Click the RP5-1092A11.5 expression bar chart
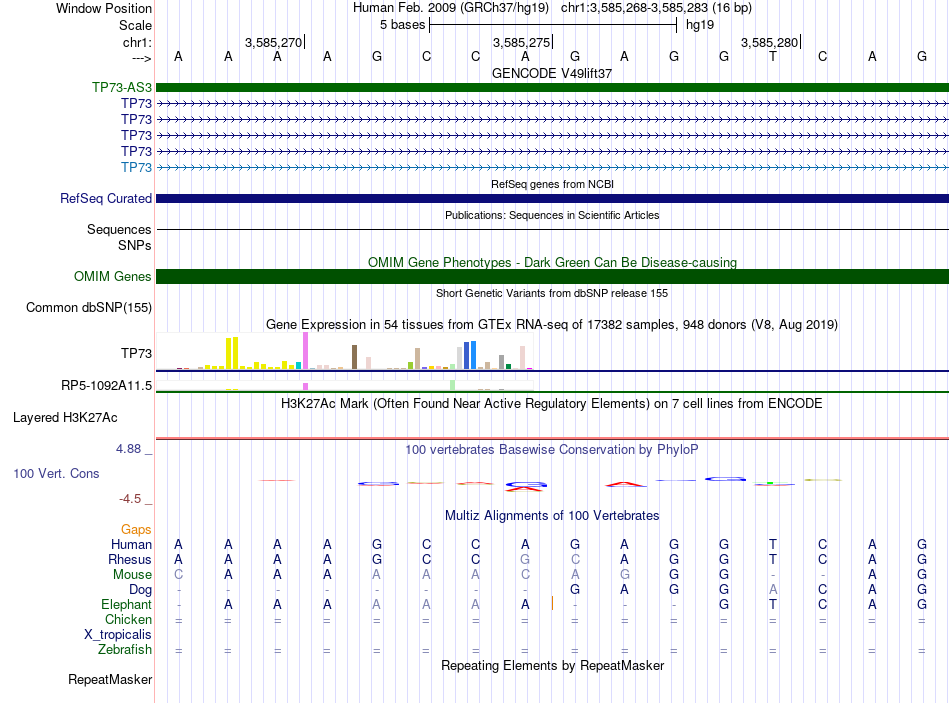This screenshot has width=950, height=703. (345, 385)
